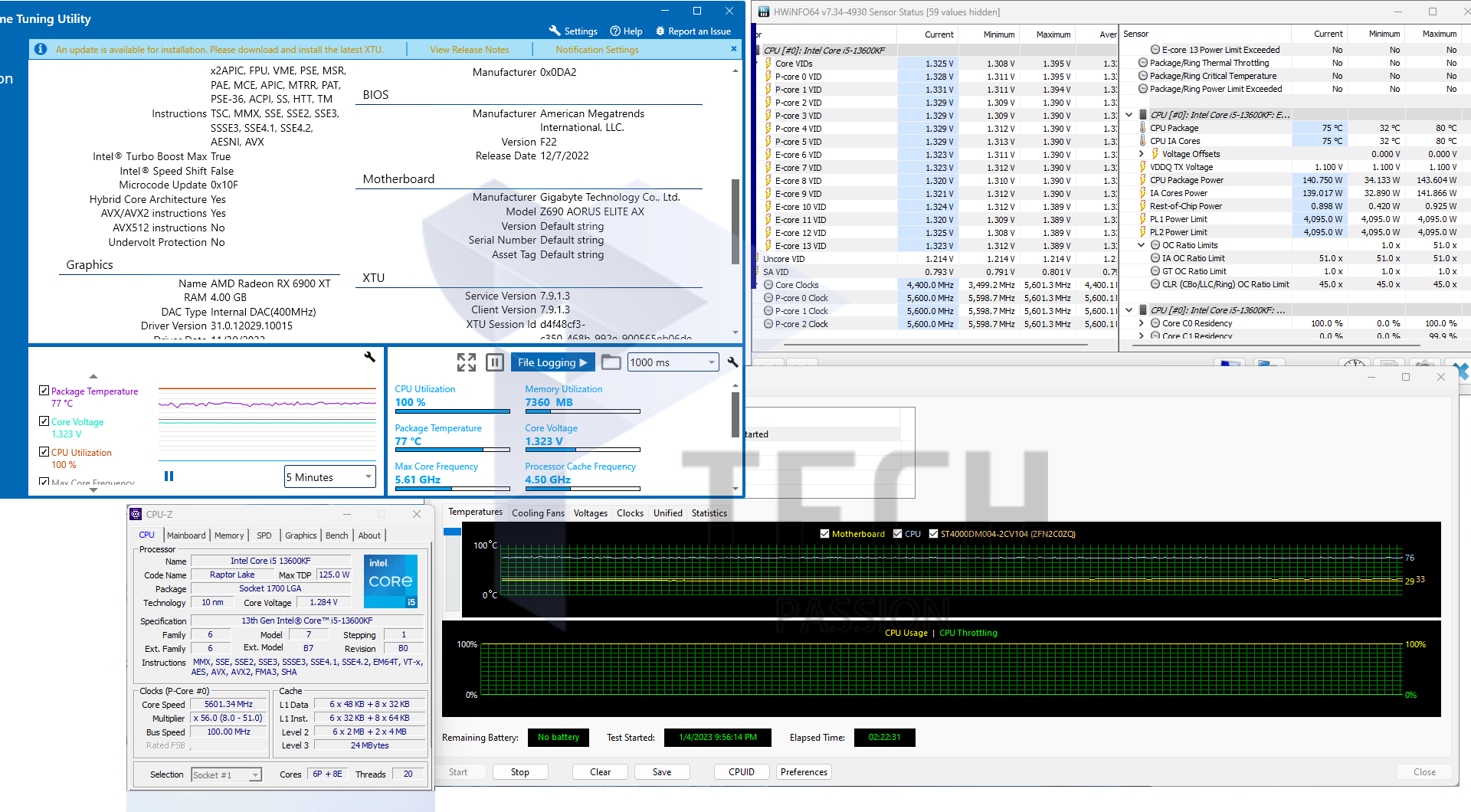
Task: Pause the XTU monitor readouts
Action: 495,362
